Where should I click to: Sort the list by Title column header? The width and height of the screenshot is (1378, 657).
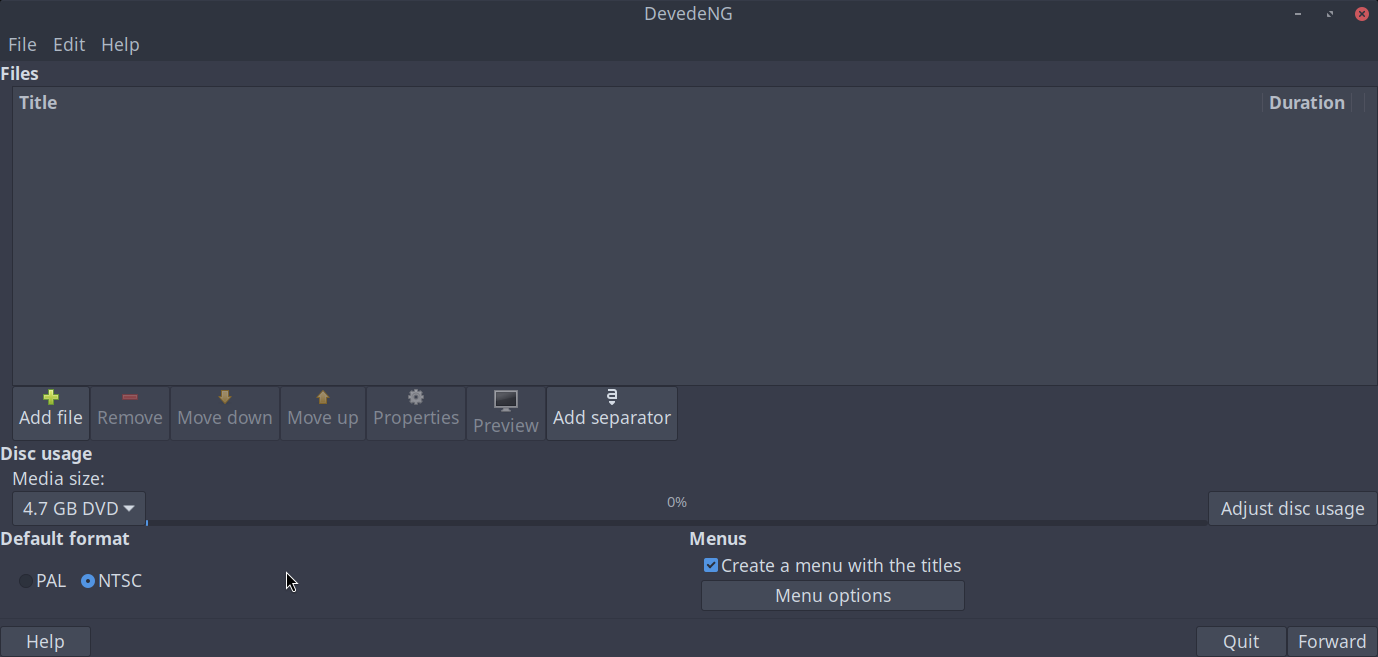tap(38, 103)
